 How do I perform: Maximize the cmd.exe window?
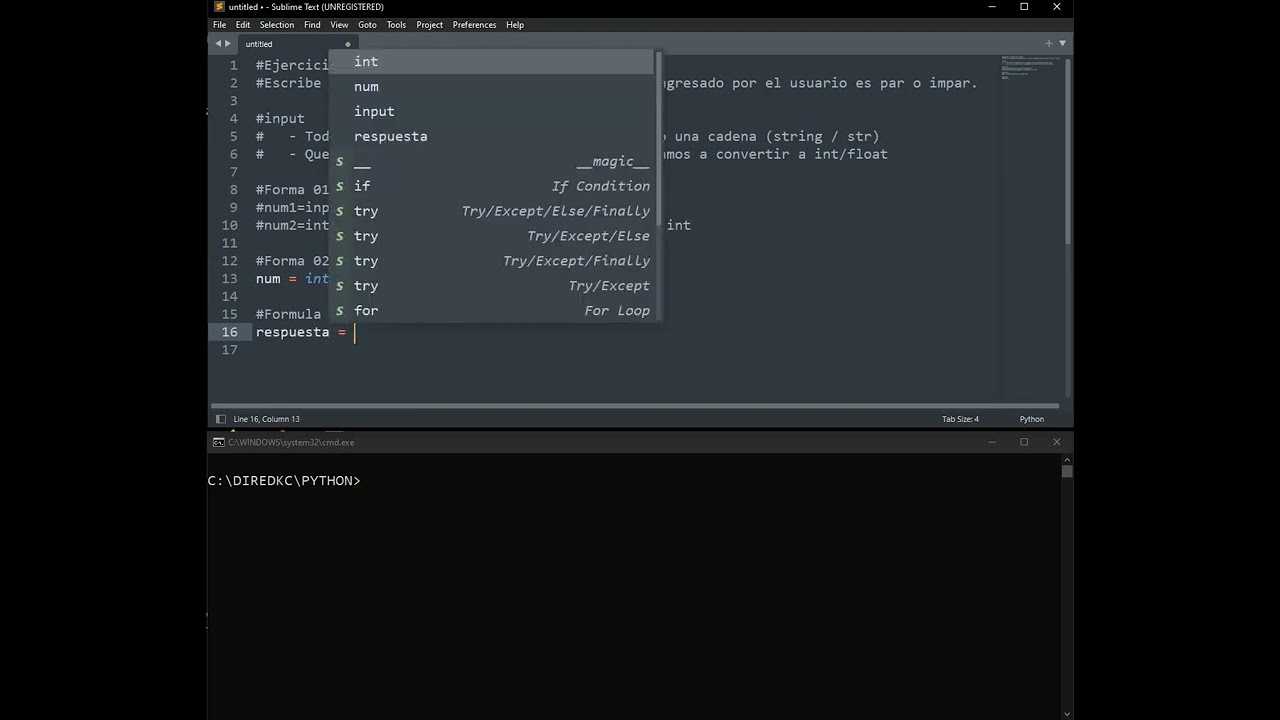coord(1024,442)
